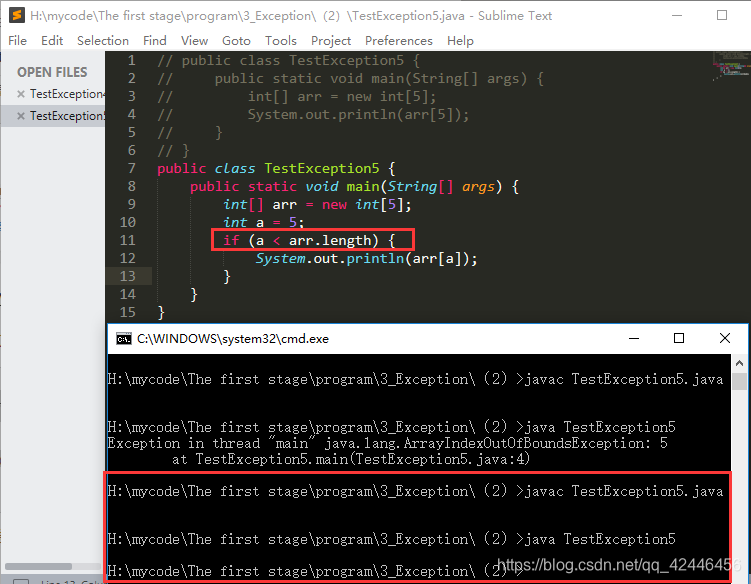
Task: Click the cmd.exe window icon
Action: [124, 339]
